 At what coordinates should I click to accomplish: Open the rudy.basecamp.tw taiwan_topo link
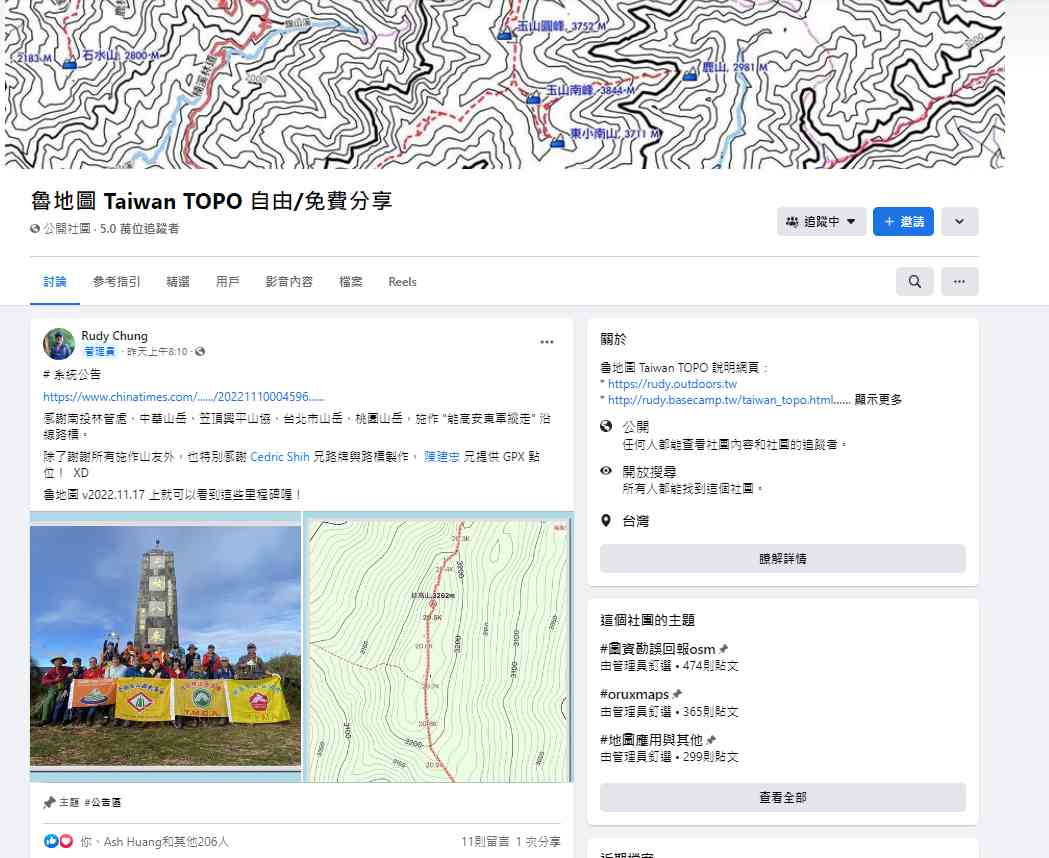pos(721,400)
